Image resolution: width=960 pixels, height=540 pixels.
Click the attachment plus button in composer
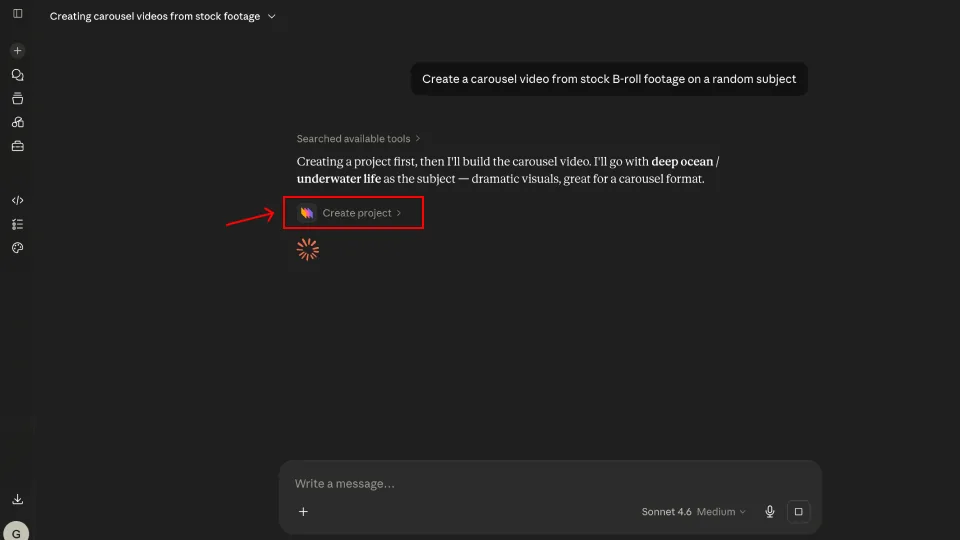(303, 512)
